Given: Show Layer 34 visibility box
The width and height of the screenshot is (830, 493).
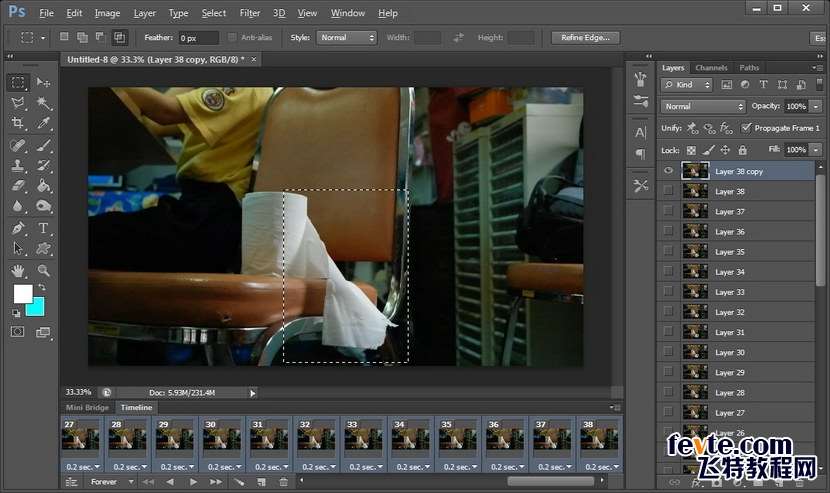Looking at the screenshot, I should [x=668, y=271].
